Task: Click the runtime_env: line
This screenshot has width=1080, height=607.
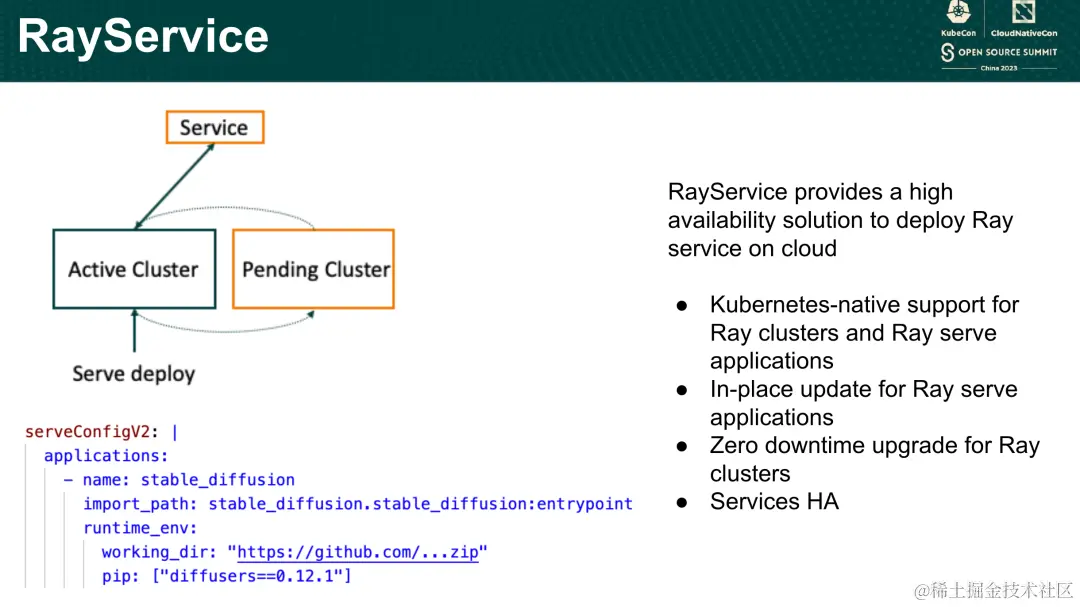Action: tap(141, 528)
